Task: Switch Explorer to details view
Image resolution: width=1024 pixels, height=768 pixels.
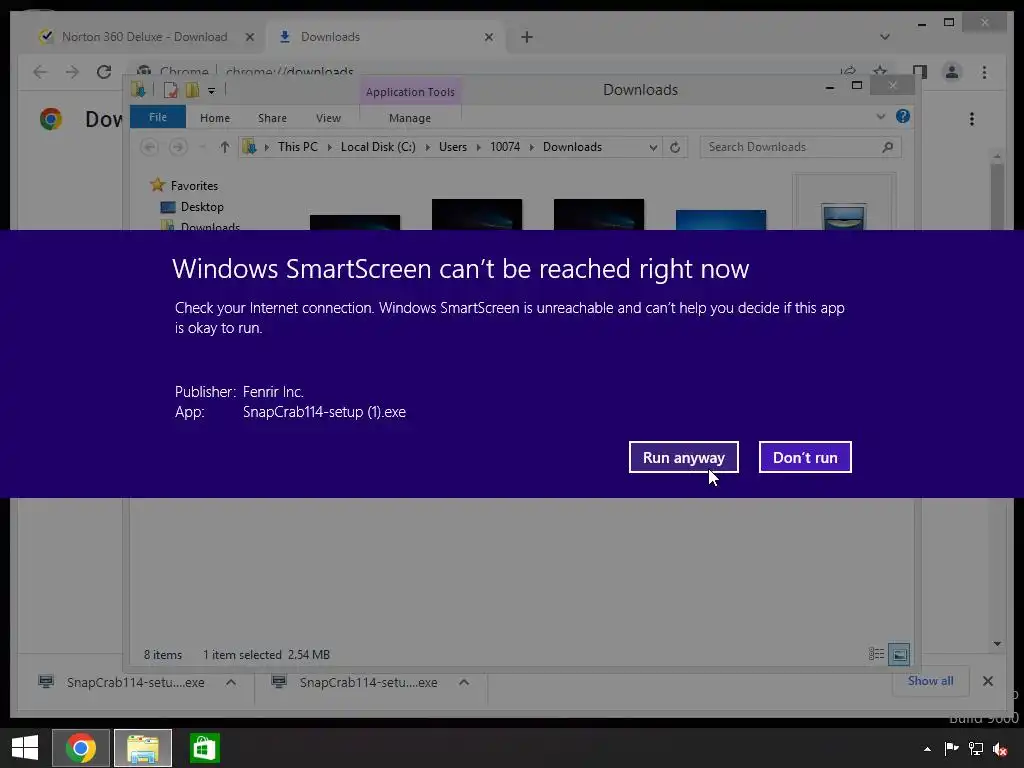Action: 876,654
